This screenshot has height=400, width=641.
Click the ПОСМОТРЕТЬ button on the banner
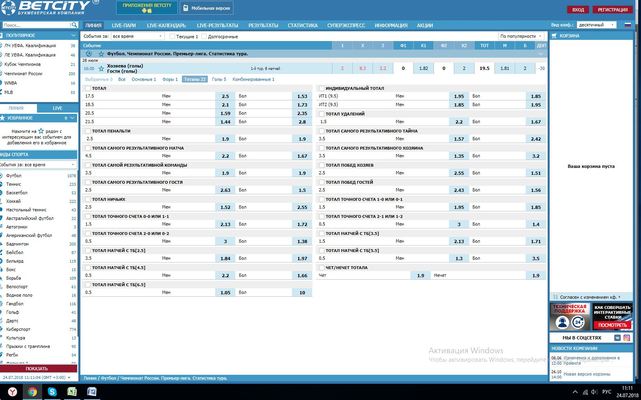pos(612,325)
